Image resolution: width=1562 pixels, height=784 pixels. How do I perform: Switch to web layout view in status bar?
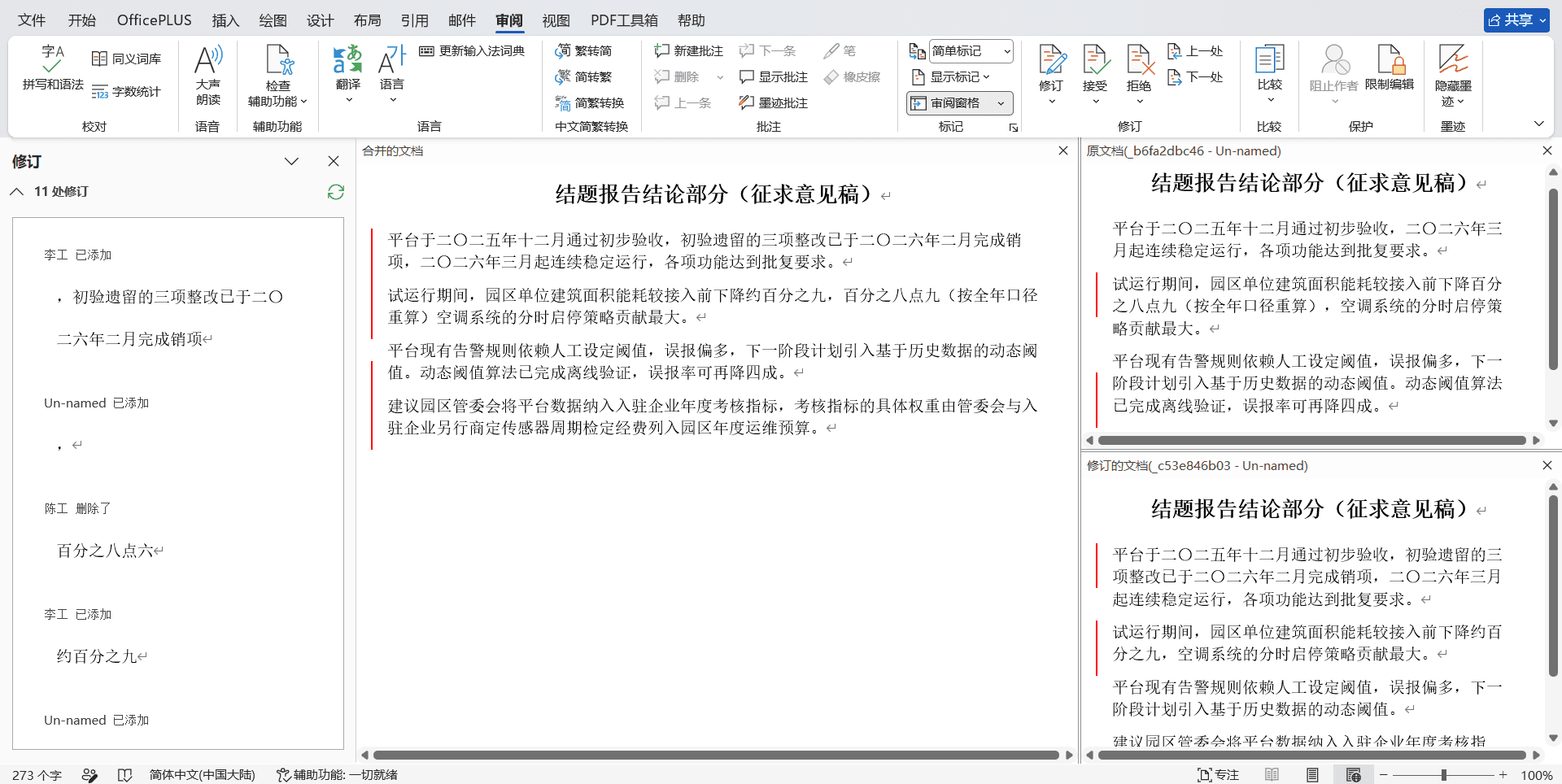tap(1353, 775)
